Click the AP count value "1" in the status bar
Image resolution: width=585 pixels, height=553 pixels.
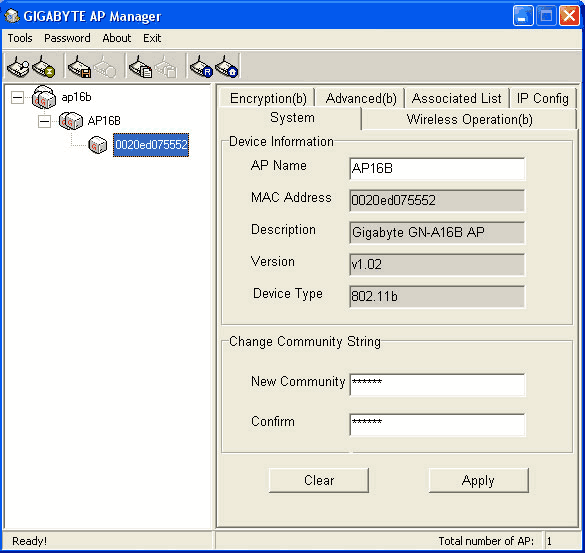click(549, 541)
